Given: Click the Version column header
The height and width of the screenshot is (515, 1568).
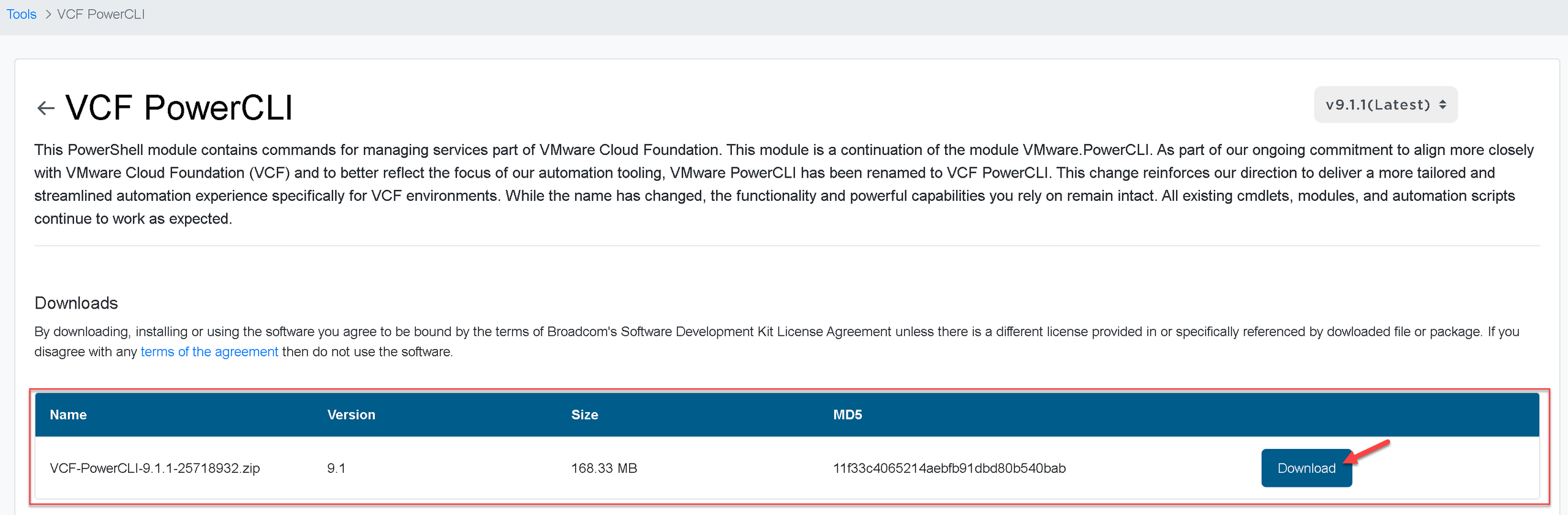Looking at the screenshot, I should (351, 415).
